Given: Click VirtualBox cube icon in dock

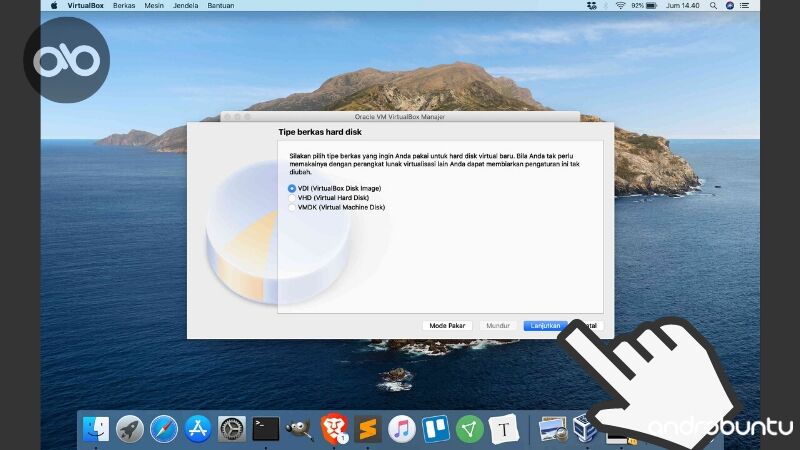Looking at the screenshot, I should pos(585,428).
